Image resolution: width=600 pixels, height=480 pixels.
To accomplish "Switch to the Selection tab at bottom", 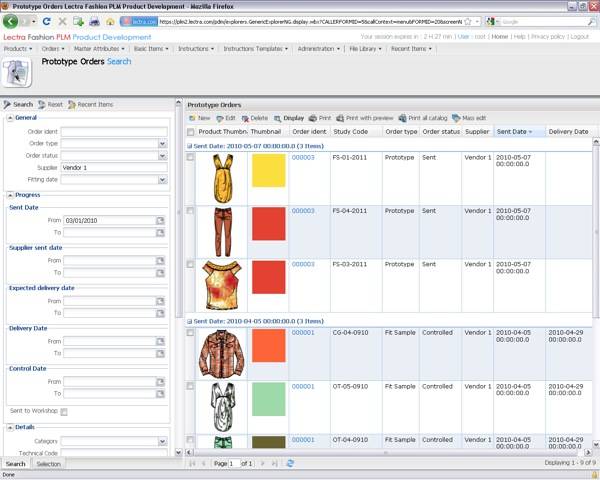I will (x=49, y=464).
